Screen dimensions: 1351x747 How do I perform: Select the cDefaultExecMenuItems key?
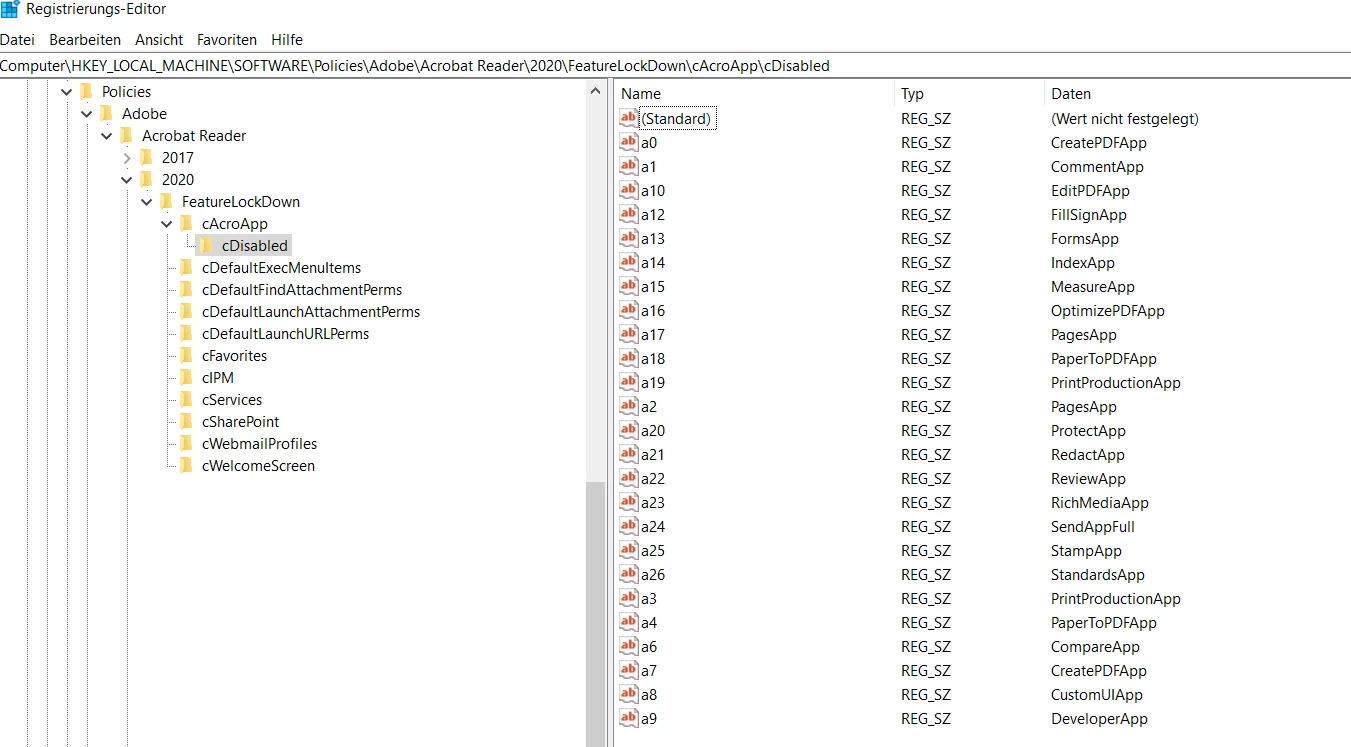(x=281, y=268)
